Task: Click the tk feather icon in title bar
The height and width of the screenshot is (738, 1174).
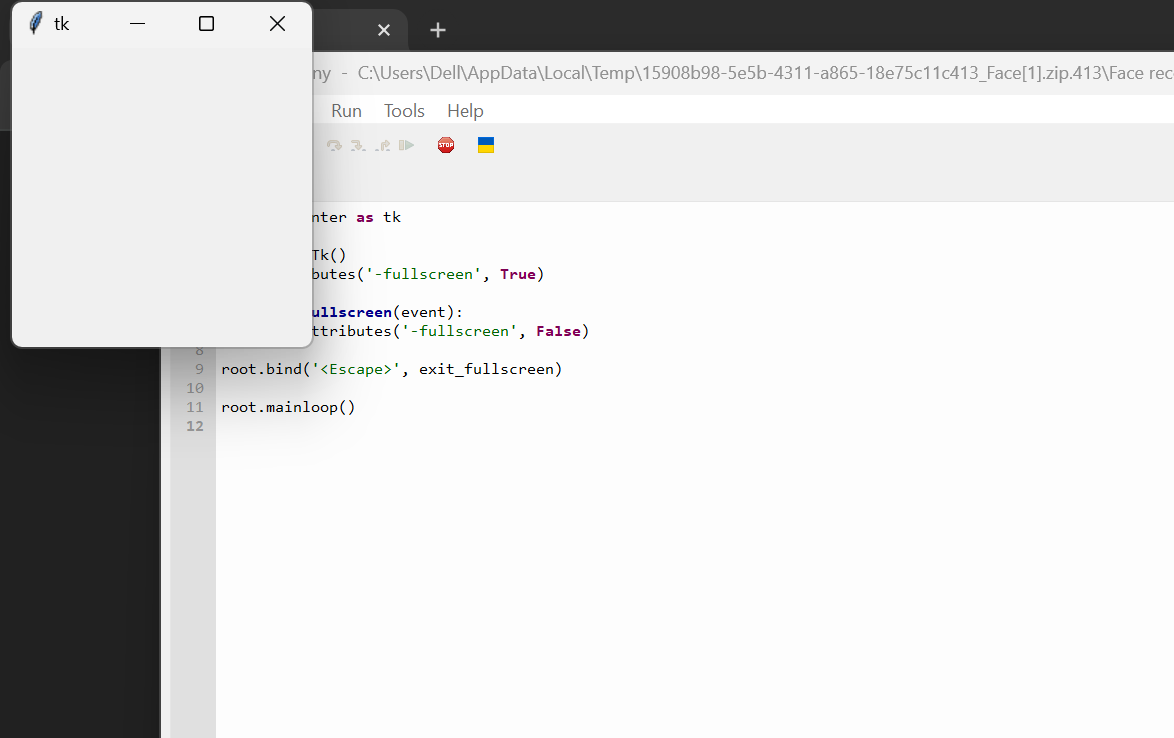Action: tap(36, 24)
